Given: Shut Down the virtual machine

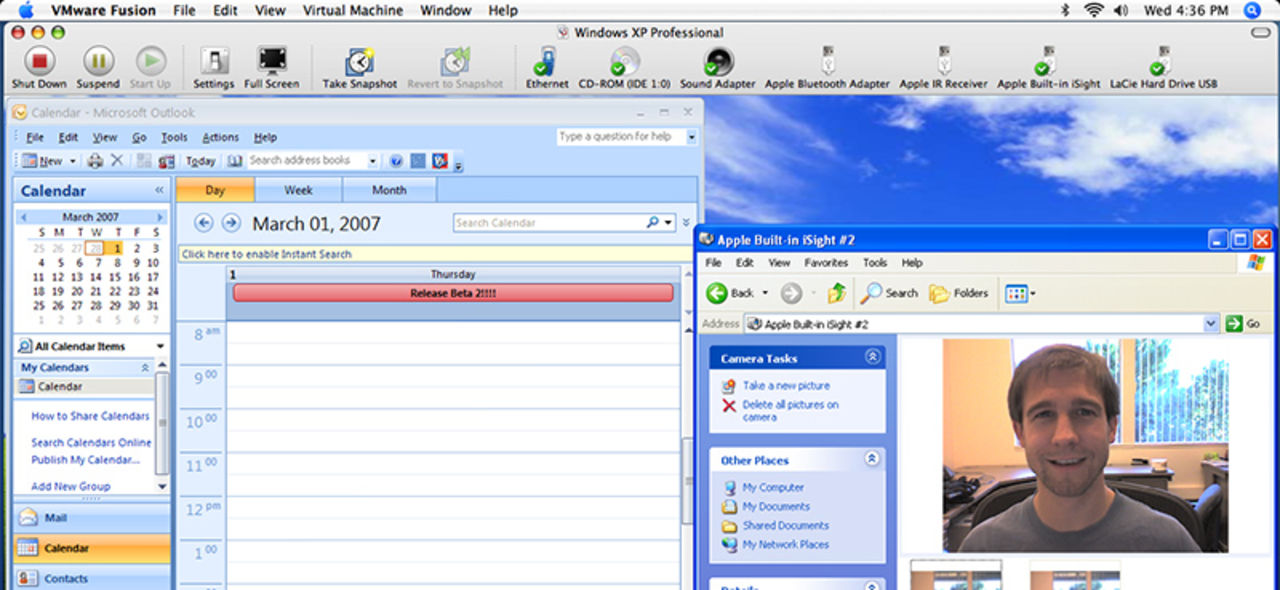Looking at the screenshot, I should click(x=38, y=62).
